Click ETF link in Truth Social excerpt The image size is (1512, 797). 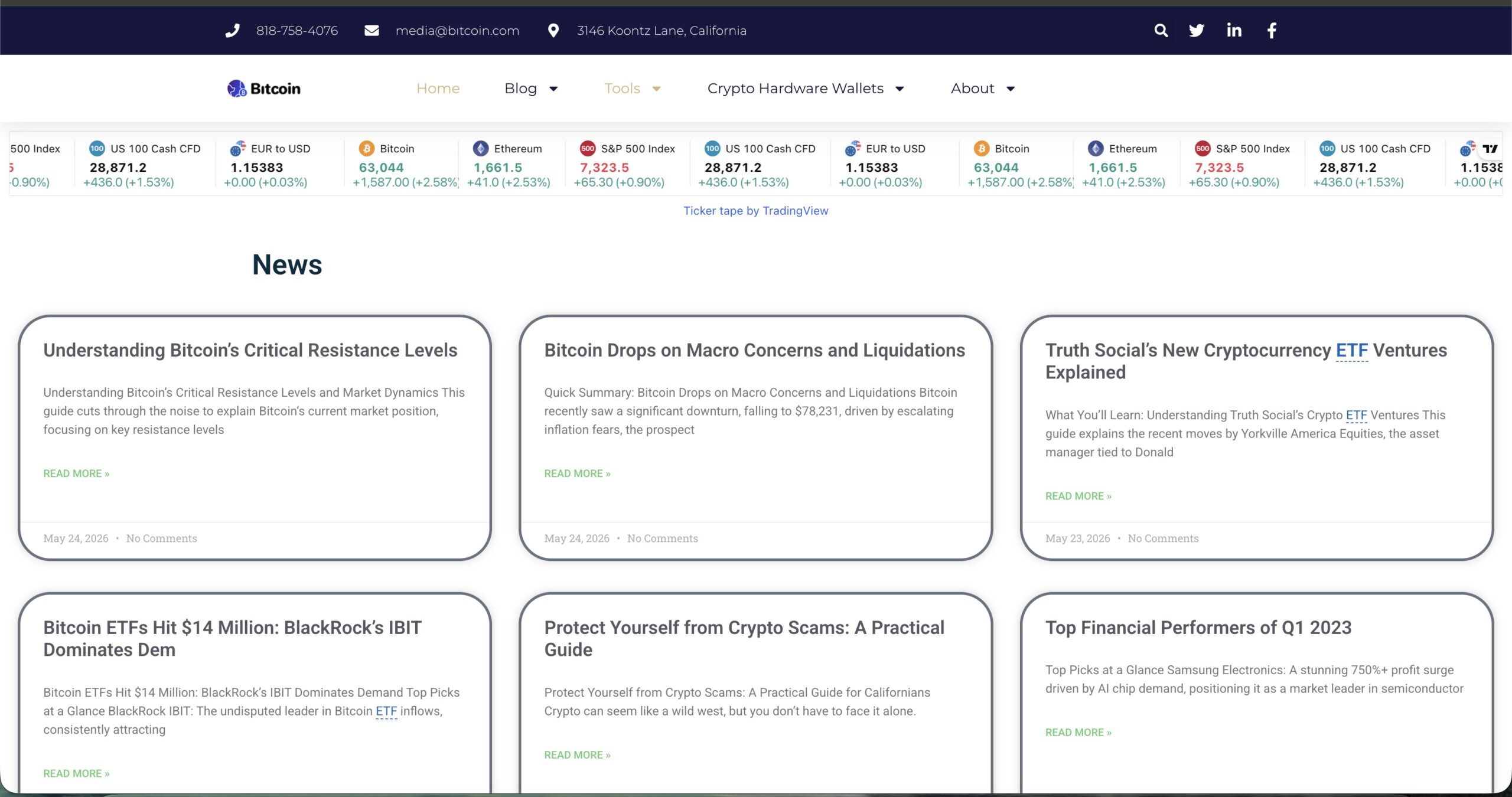[1357, 415]
